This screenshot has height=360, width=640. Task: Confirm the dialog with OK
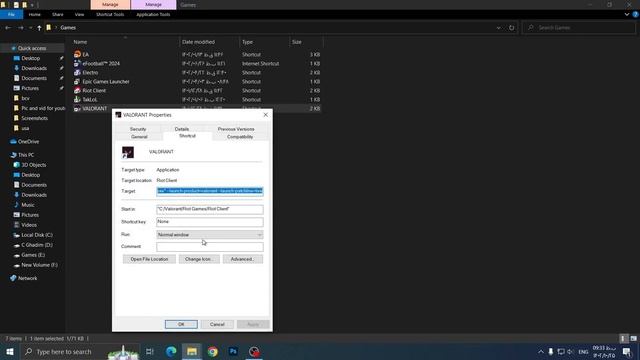click(181, 324)
